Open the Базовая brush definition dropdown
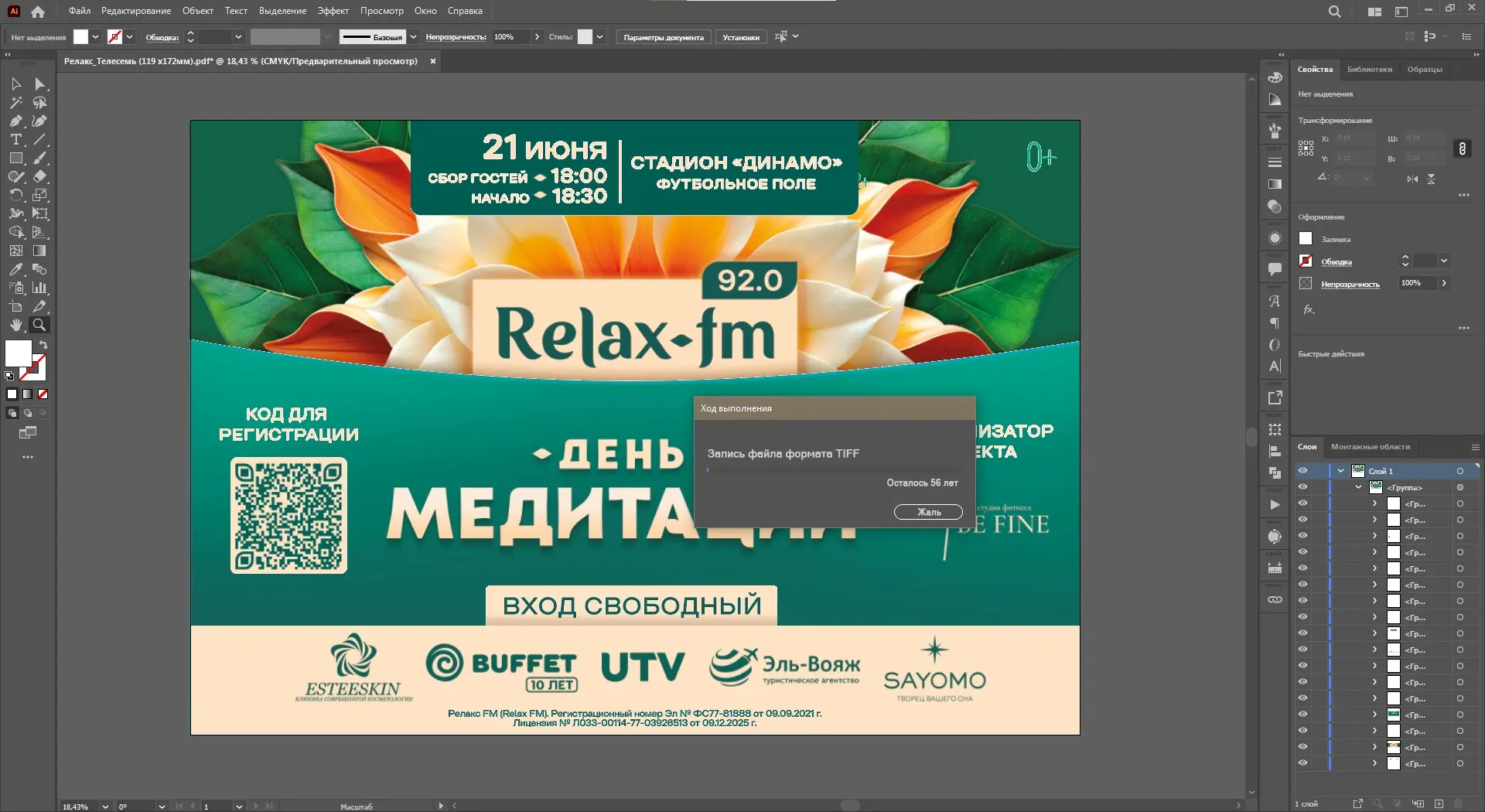Screen dimensions: 1485x812 [x=414, y=36]
